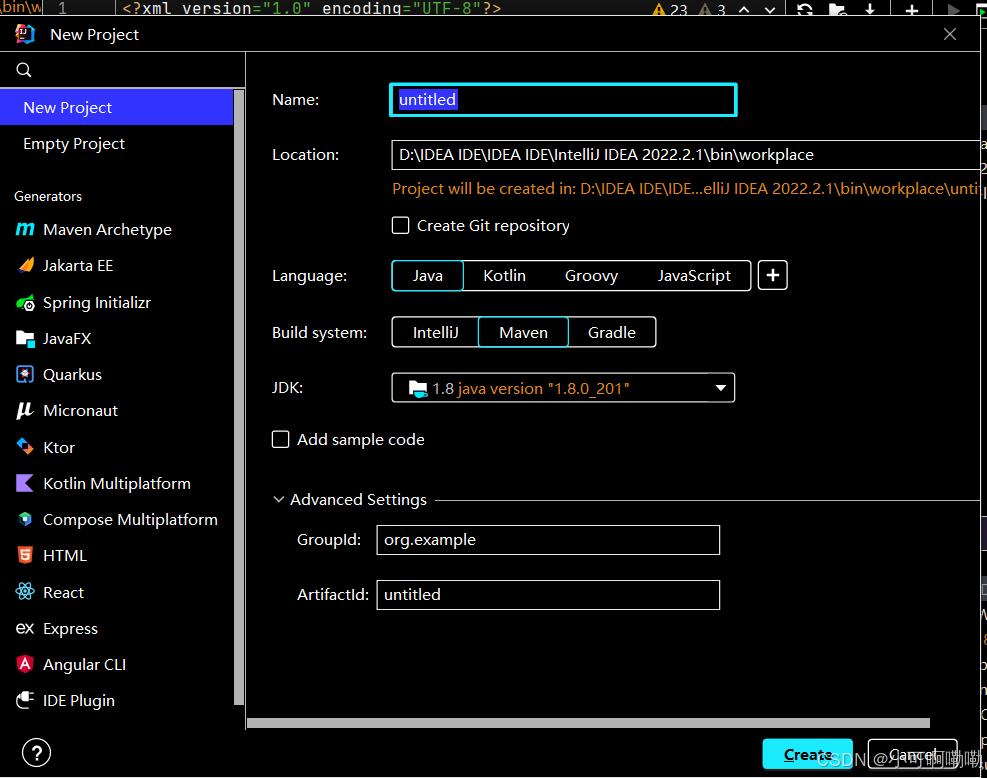Choose Maven build system
Viewport: 987px width, 778px height.
[523, 332]
